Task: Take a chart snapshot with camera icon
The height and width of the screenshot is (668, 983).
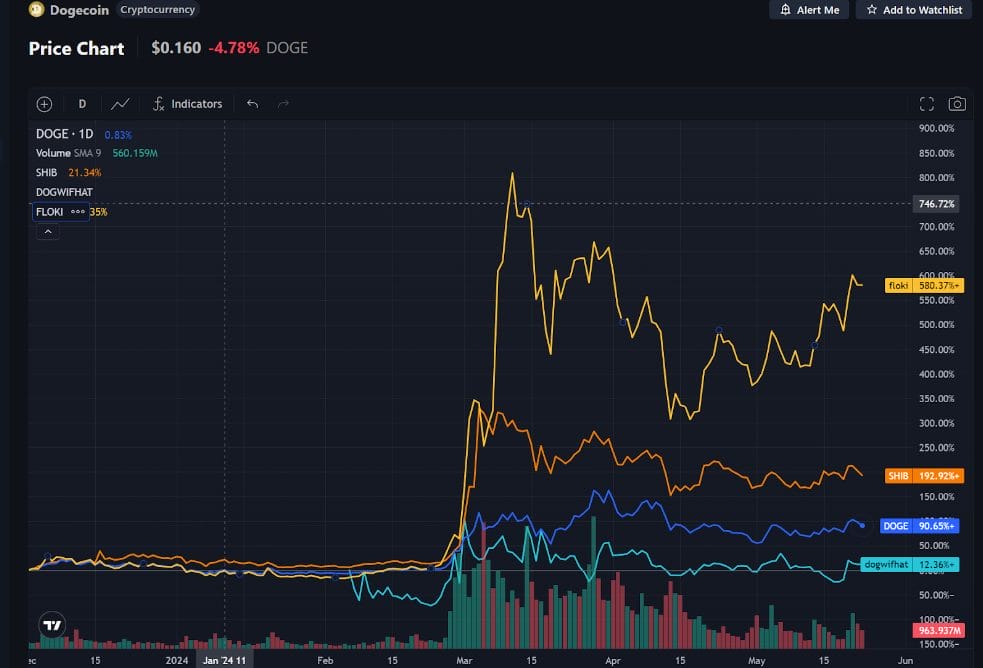Action: (957, 104)
